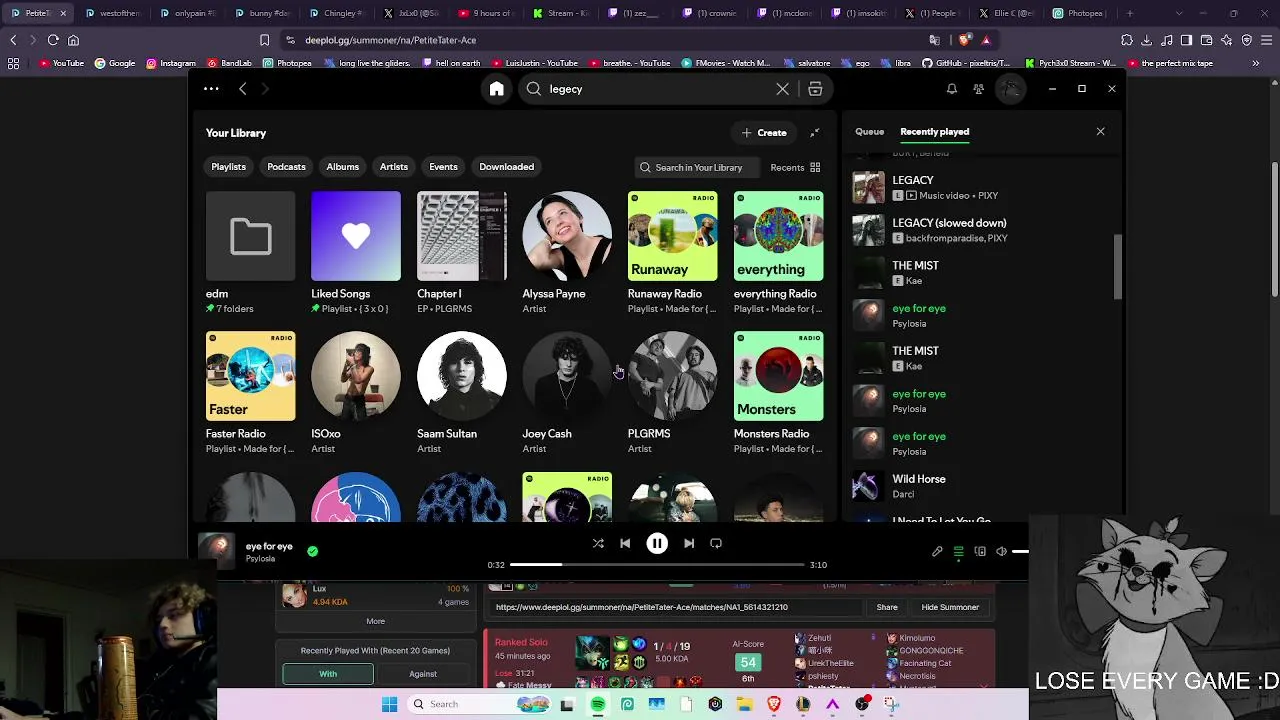Open the Spotify three-dot menu
1280x720 pixels.
[211, 89]
